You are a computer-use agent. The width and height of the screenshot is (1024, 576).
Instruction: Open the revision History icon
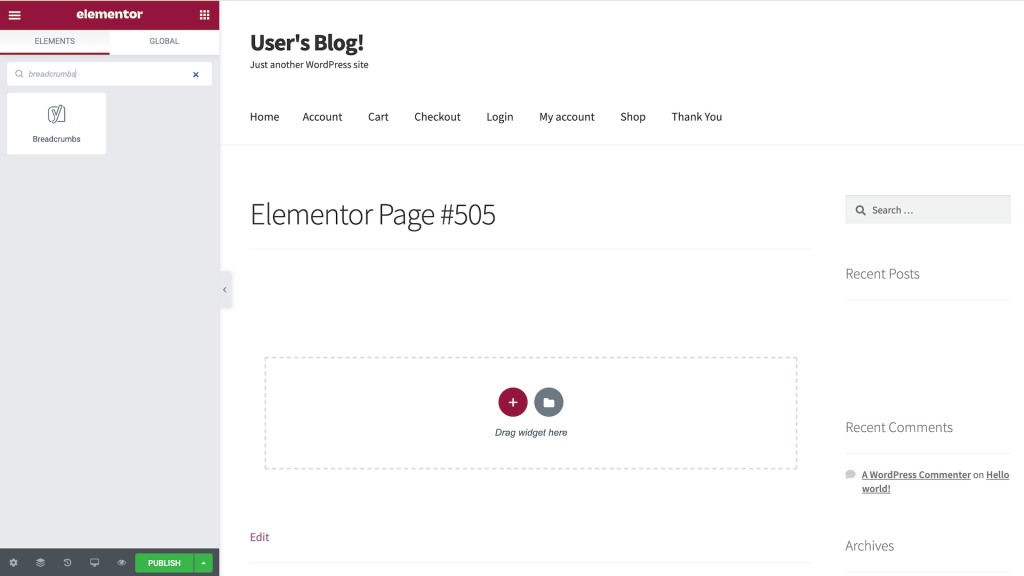(68, 563)
